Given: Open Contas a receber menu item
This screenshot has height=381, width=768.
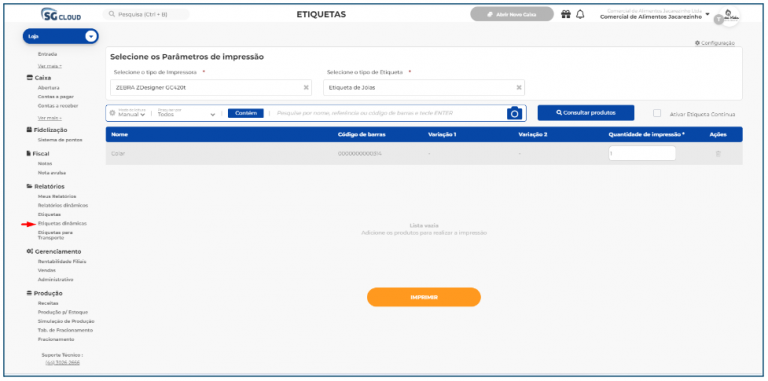Looking at the screenshot, I should tap(58, 106).
